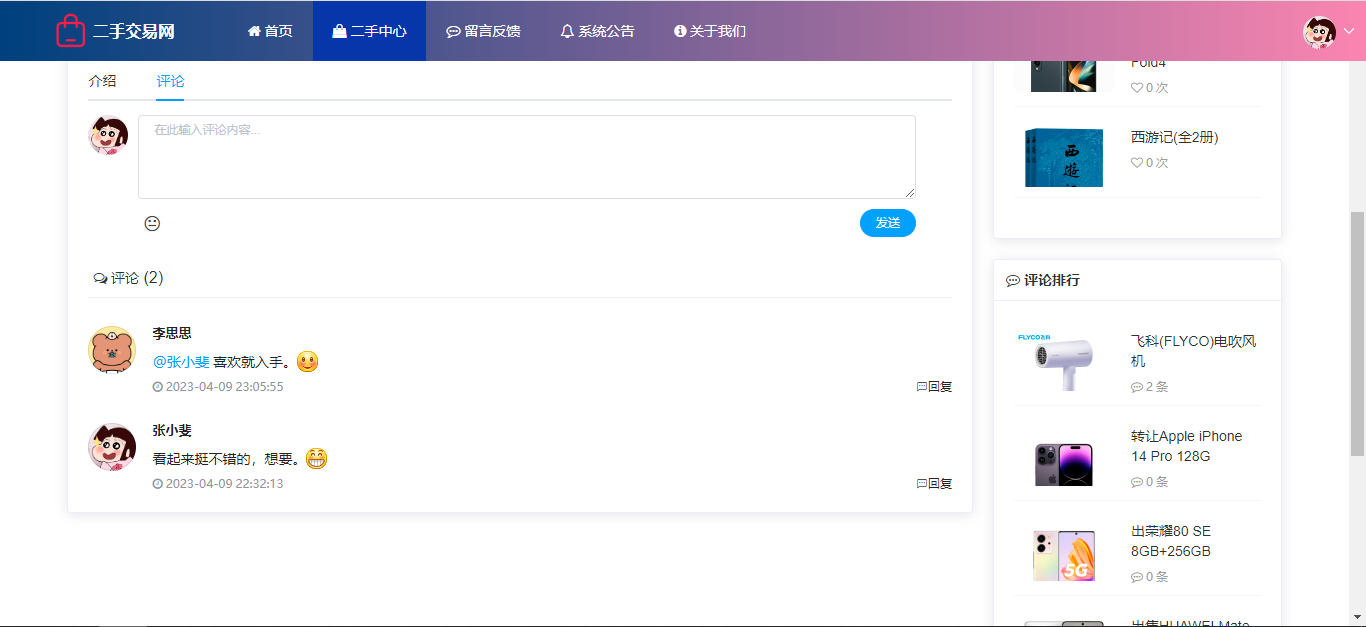
Task: Click the 西游记 book thumbnail
Action: pyautogui.click(x=1064, y=158)
